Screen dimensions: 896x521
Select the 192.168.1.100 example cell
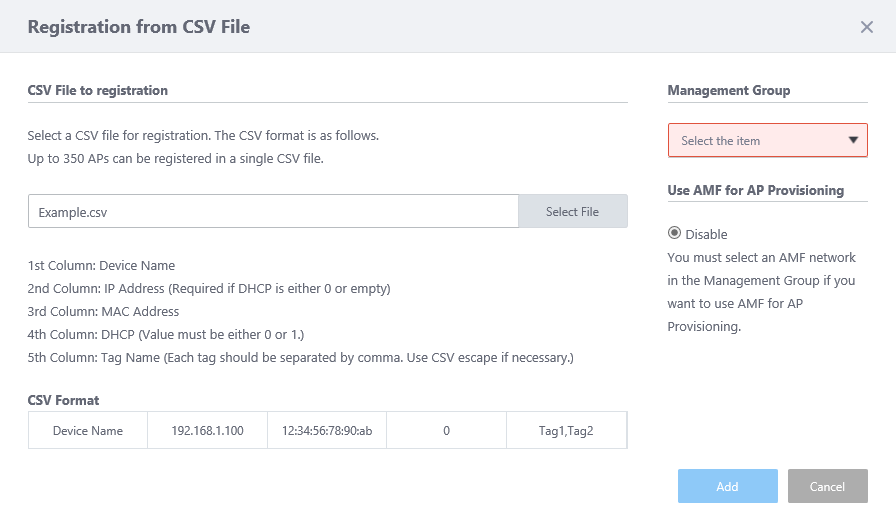(x=207, y=430)
